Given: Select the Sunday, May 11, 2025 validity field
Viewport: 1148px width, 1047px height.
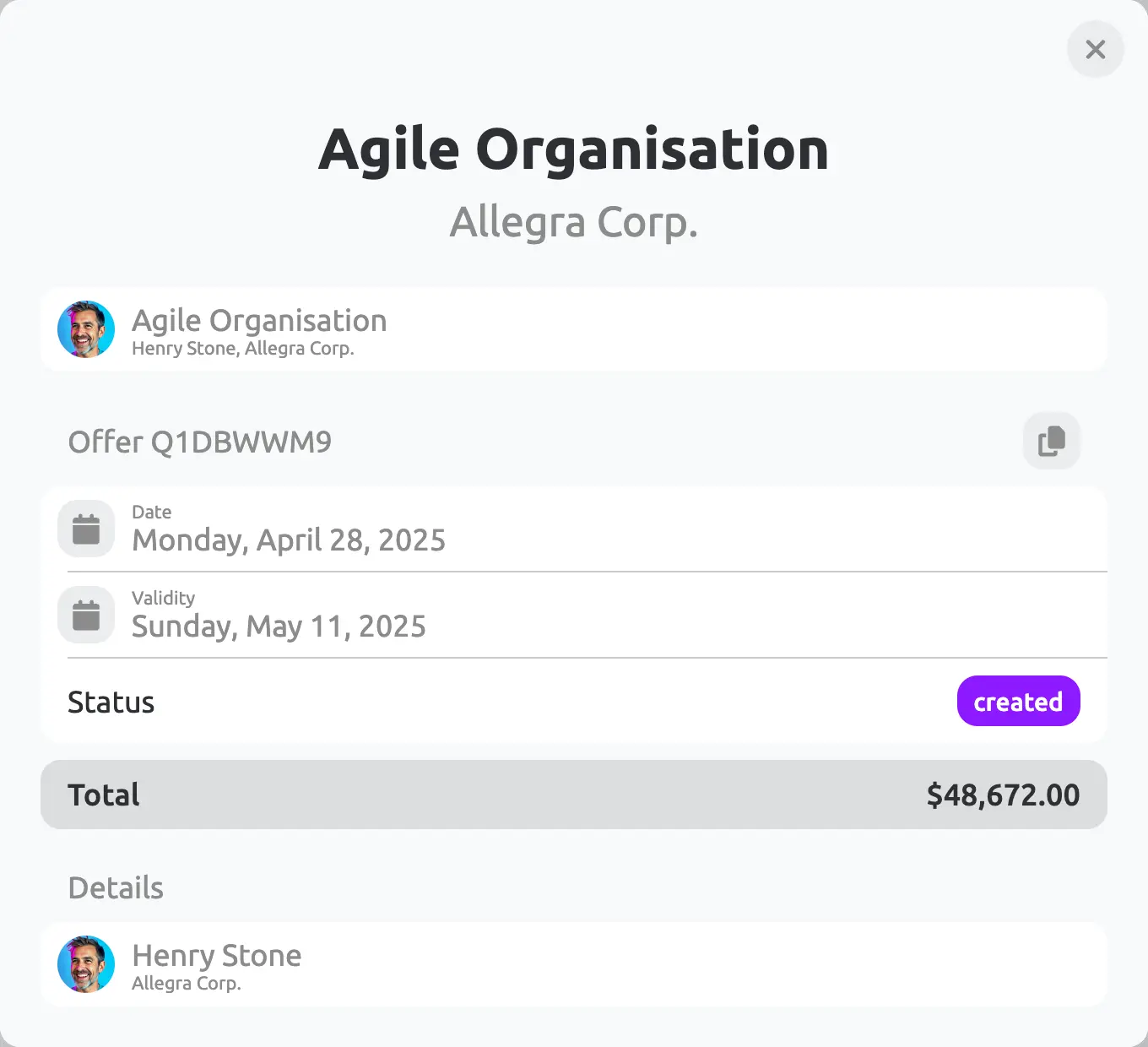Looking at the screenshot, I should [574, 615].
